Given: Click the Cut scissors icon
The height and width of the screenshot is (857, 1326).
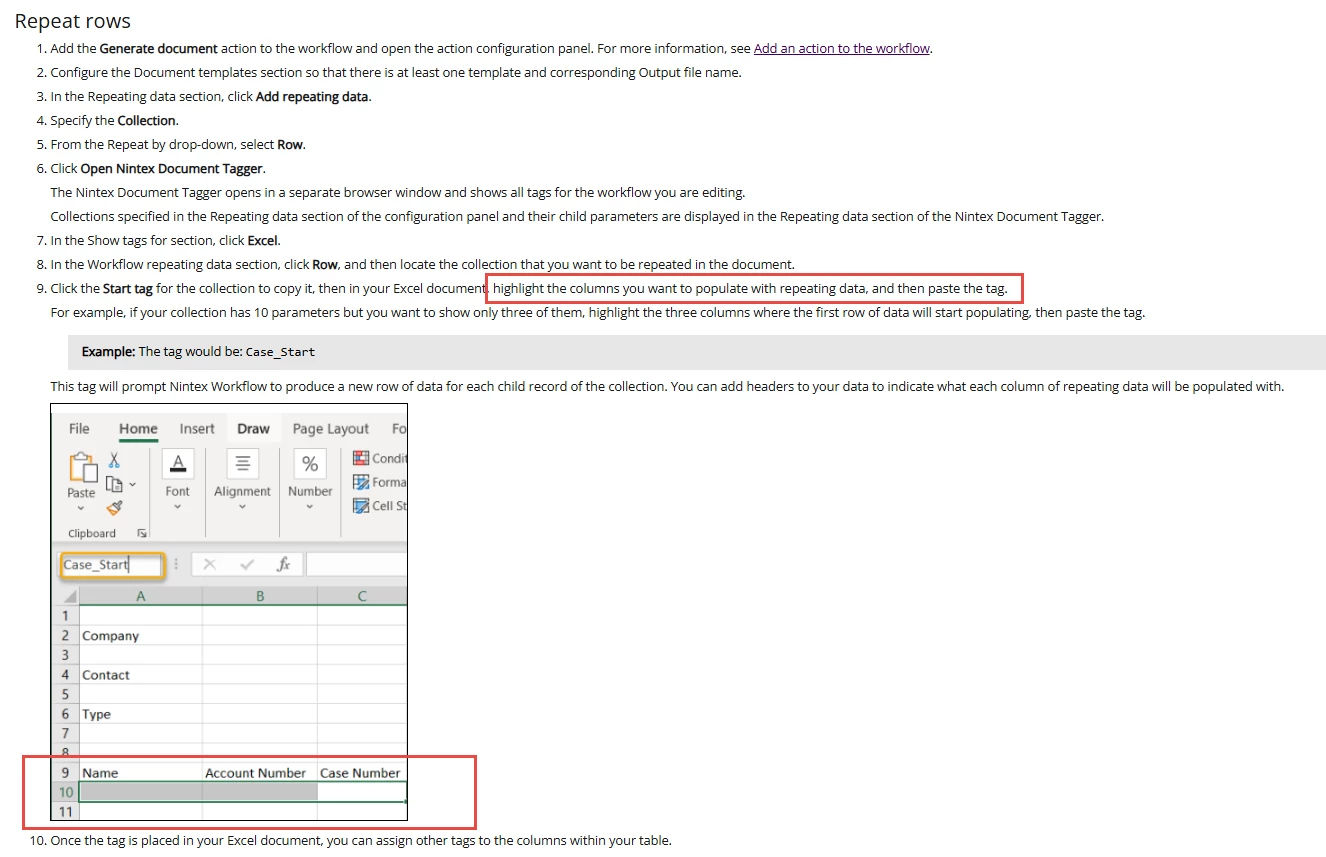Looking at the screenshot, I should pyautogui.click(x=114, y=460).
